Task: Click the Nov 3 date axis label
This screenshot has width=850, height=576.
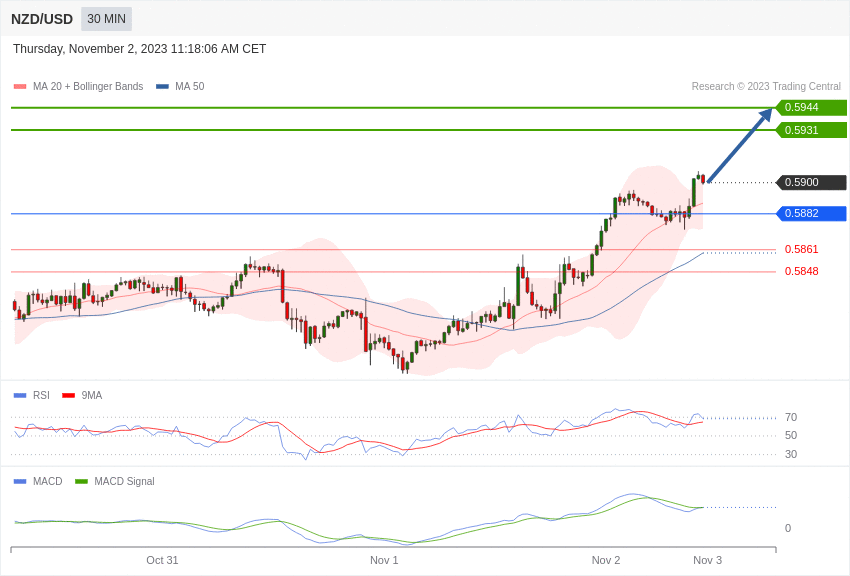Action: pyautogui.click(x=707, y=560)
